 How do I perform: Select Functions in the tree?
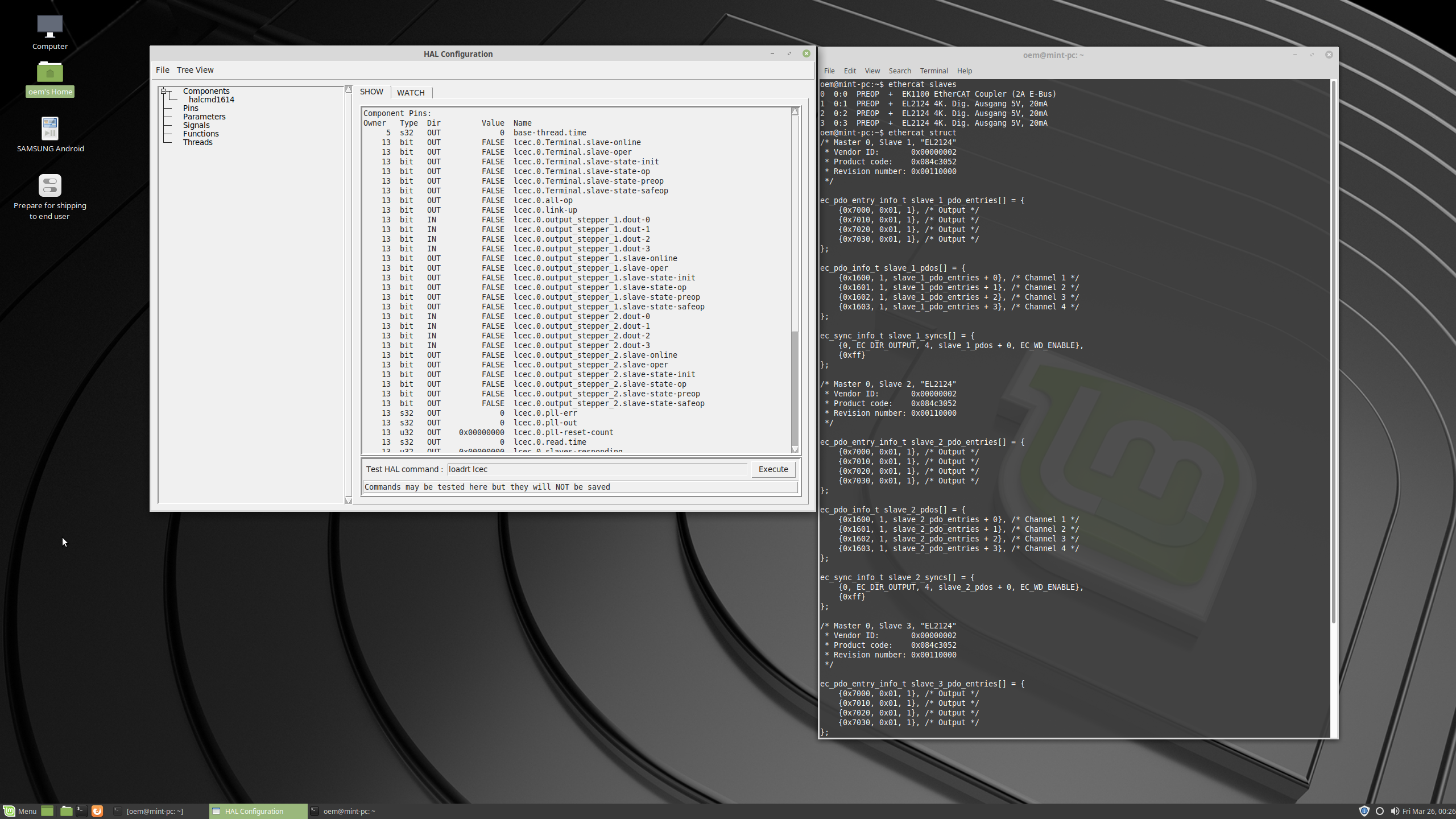point(201,134)
